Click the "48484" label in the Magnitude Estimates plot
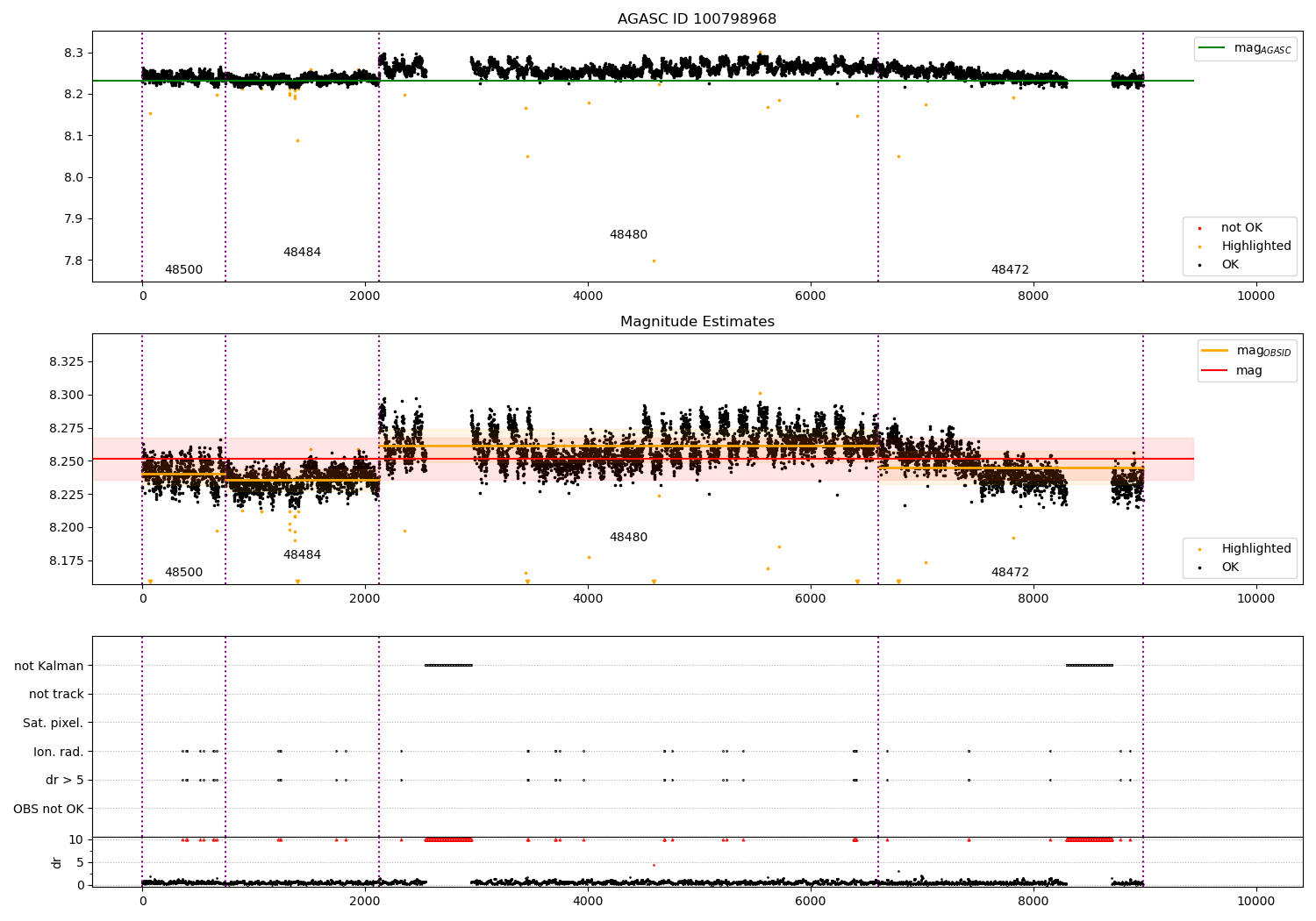The width and height of the screenshot is (1316, 921). [x=302, y=555]
